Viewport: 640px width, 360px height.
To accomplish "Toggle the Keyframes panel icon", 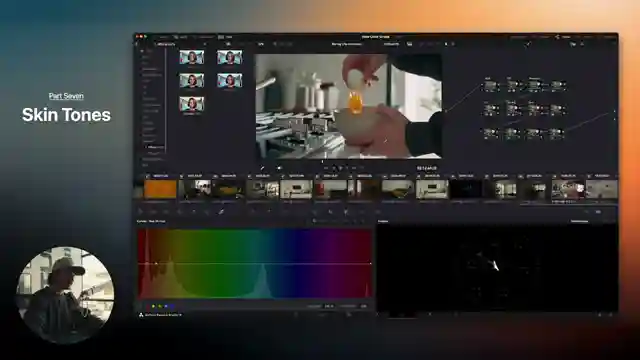I will coord(587,211).
